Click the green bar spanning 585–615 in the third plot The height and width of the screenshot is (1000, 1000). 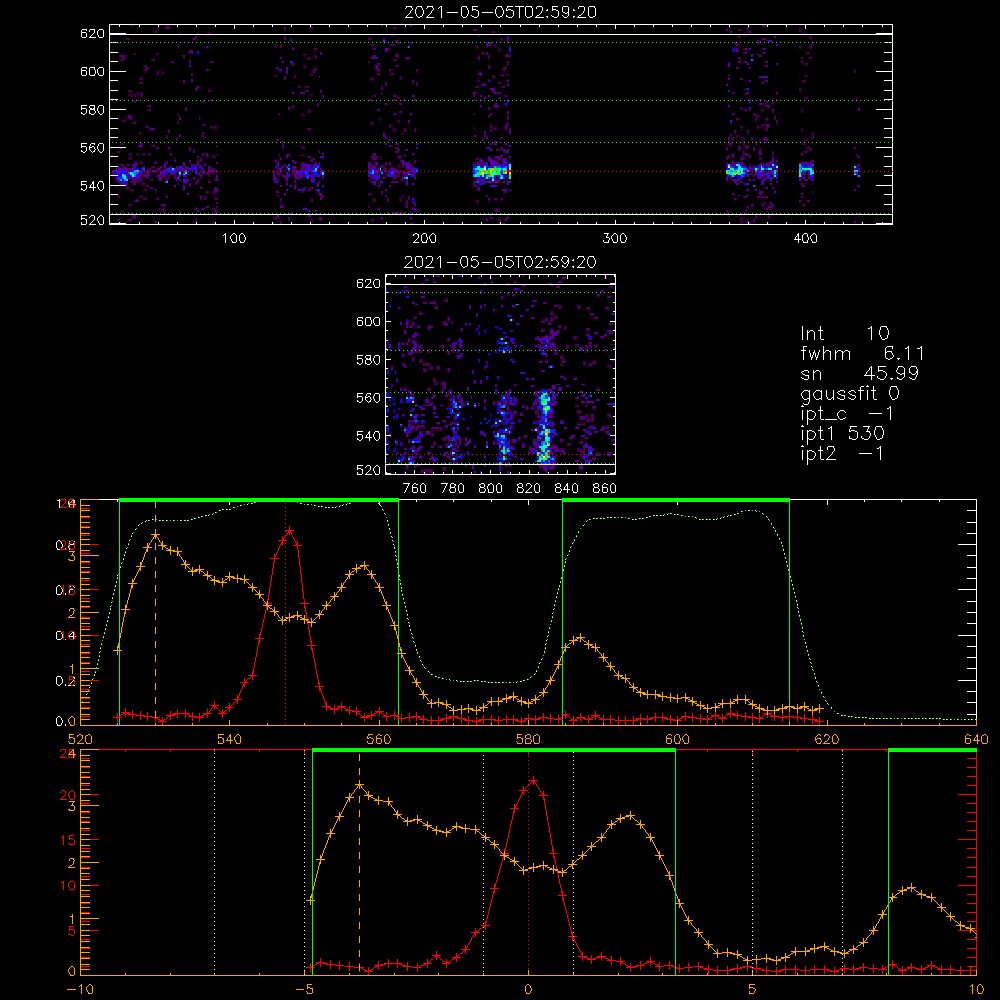676,500
